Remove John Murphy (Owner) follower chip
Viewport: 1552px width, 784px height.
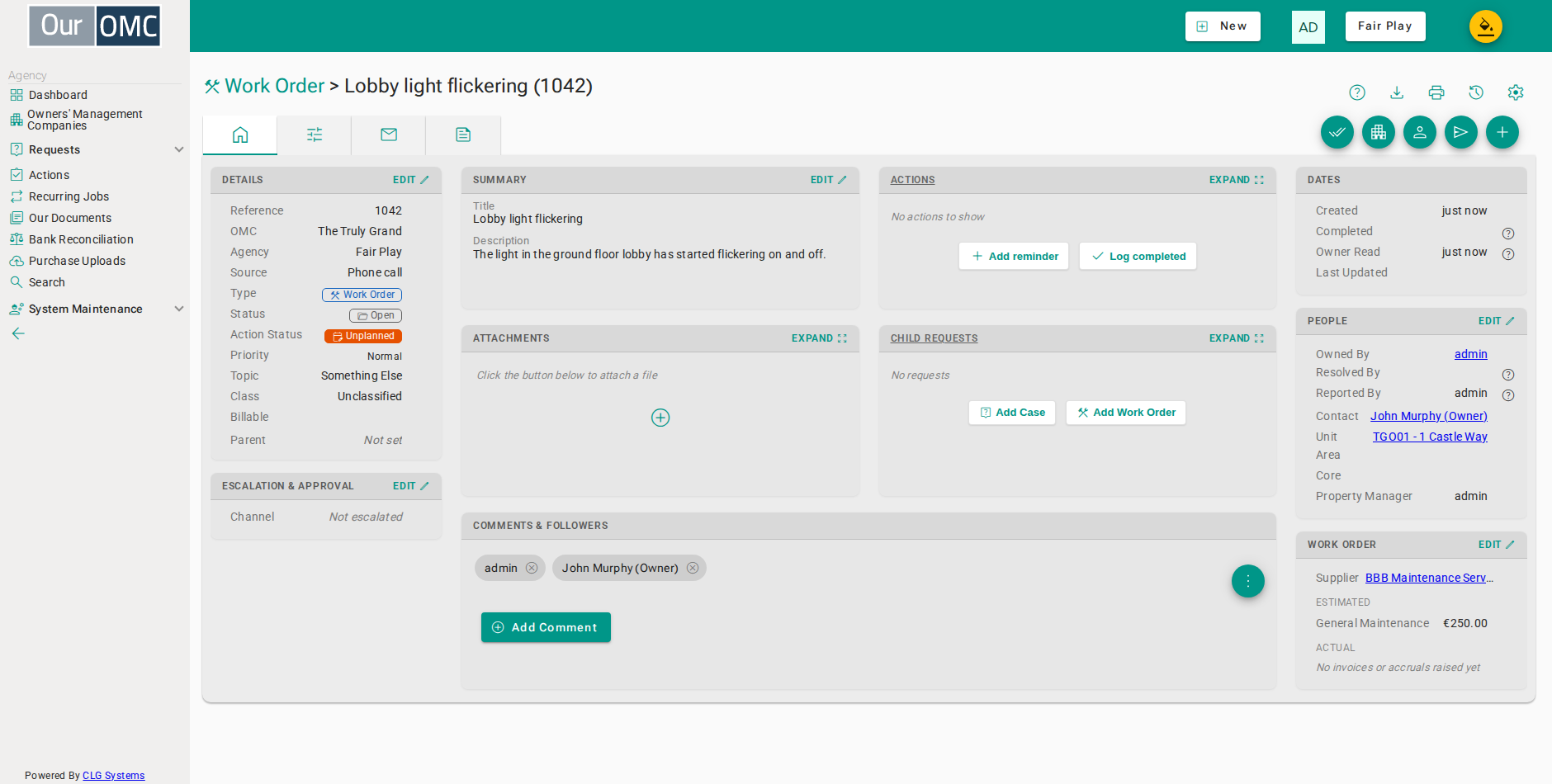coord(693,568)
